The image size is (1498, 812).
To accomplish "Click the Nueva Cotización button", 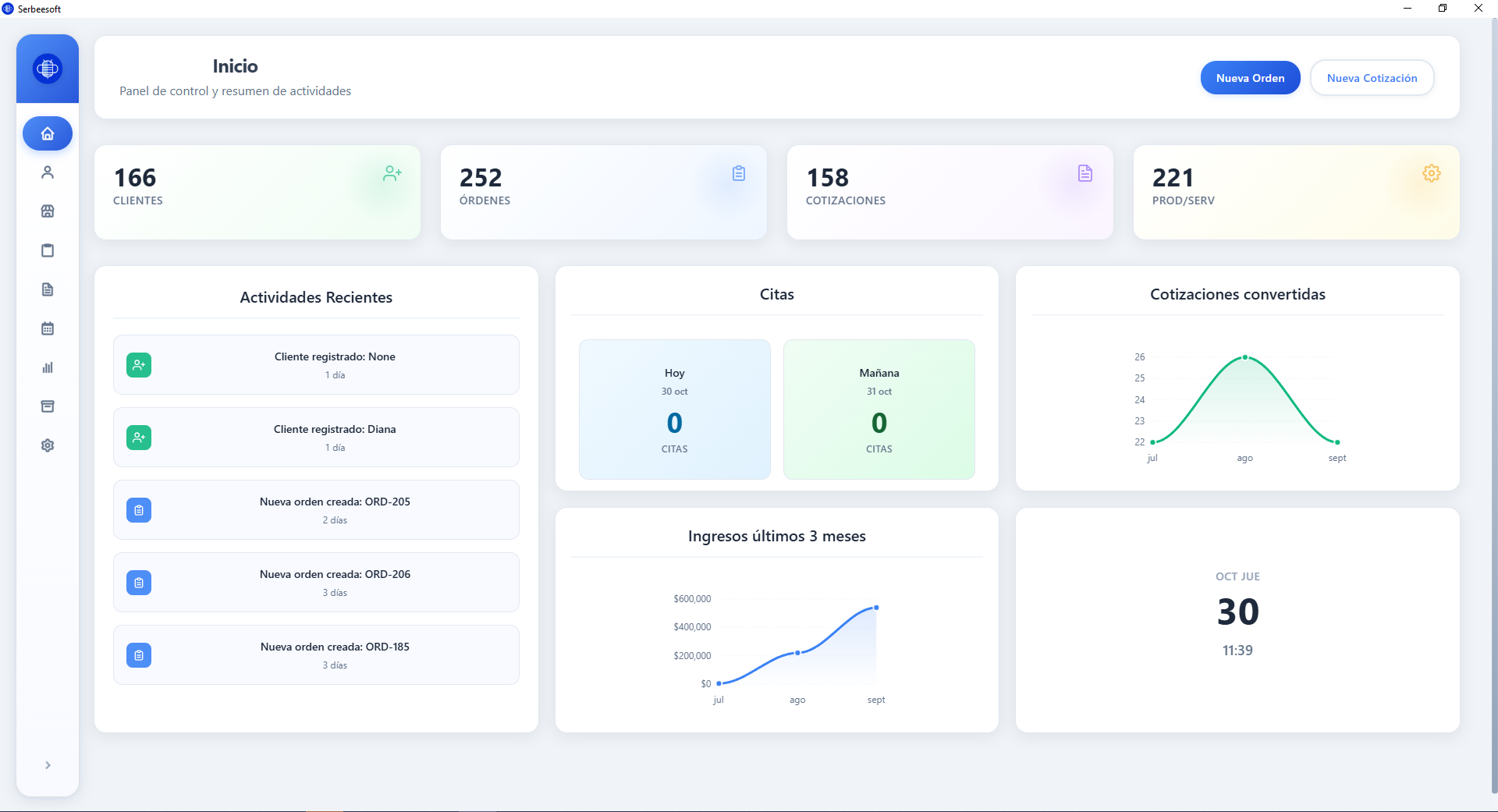I will 1372,78.
